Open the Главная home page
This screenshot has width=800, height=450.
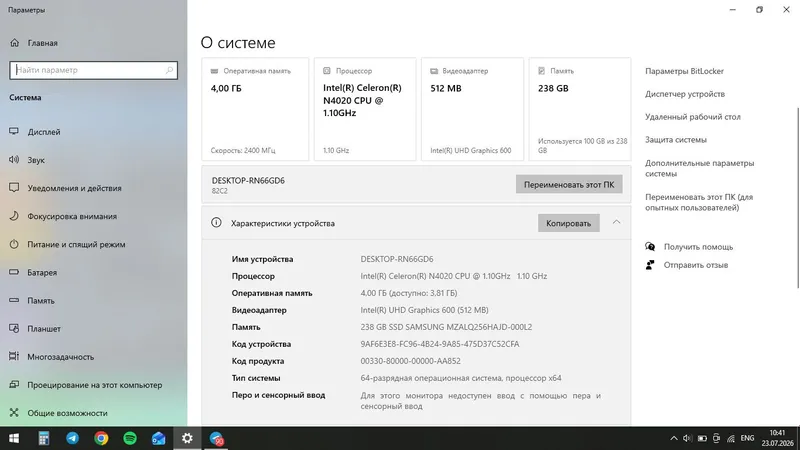click(34, 43)
